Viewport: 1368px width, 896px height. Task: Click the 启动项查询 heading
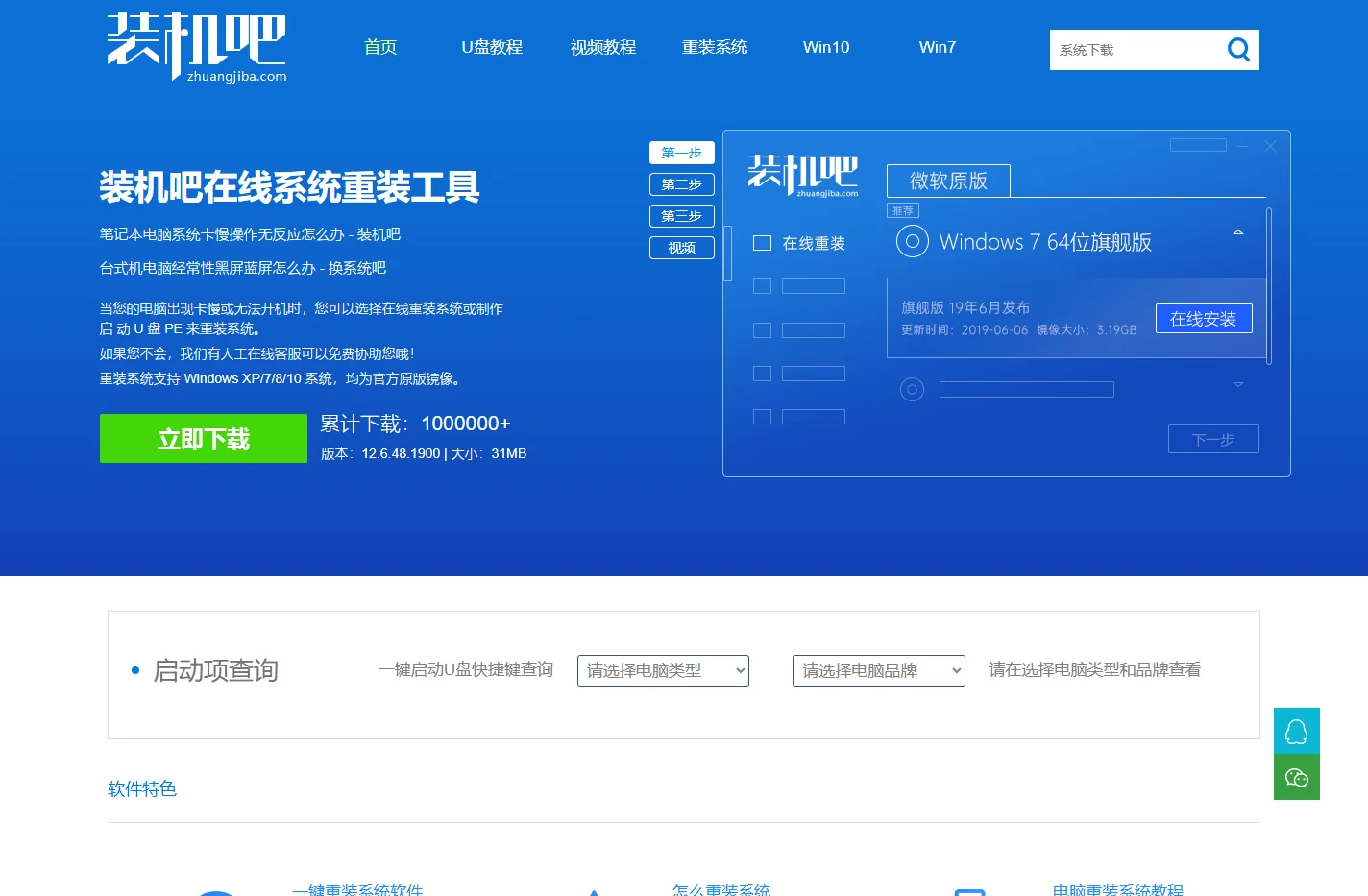[x=216, y=670]
